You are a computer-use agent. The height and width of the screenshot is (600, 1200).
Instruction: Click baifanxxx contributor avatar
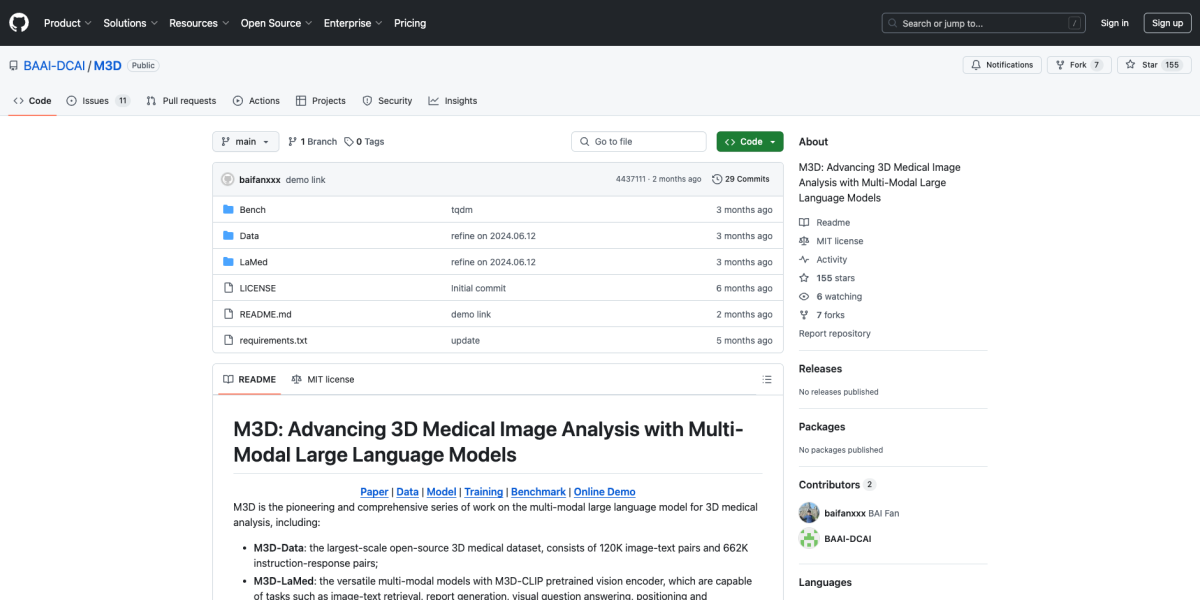click(x=809, y=513)
